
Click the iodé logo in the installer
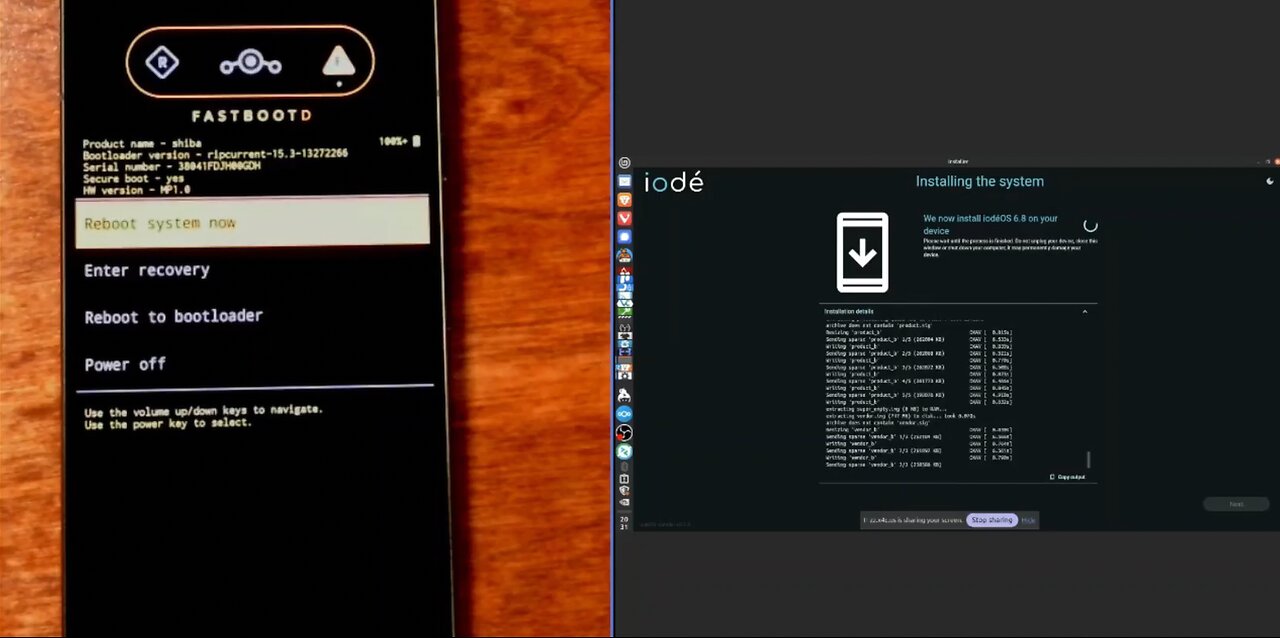pos(673,182)
